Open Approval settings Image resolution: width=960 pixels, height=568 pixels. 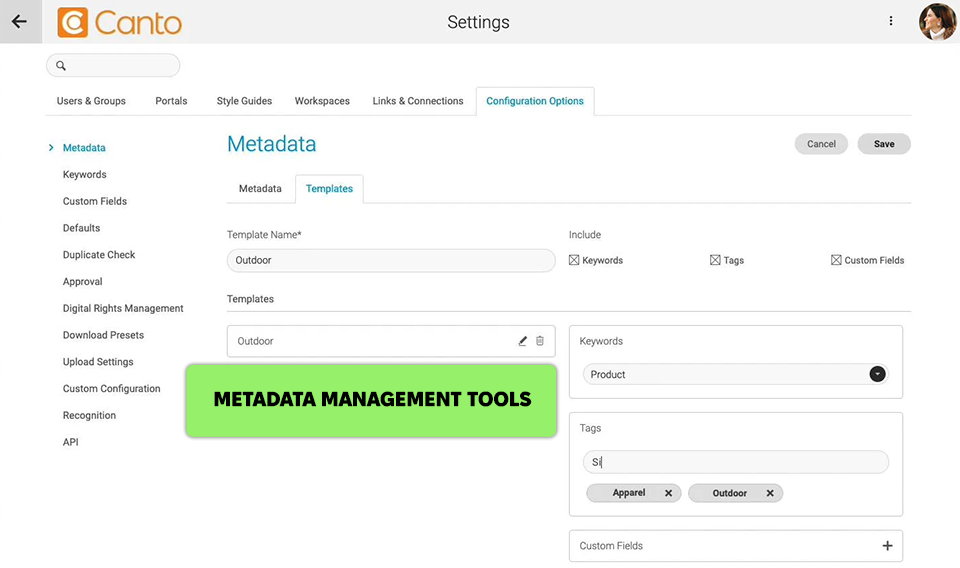(x=83, y=282)
